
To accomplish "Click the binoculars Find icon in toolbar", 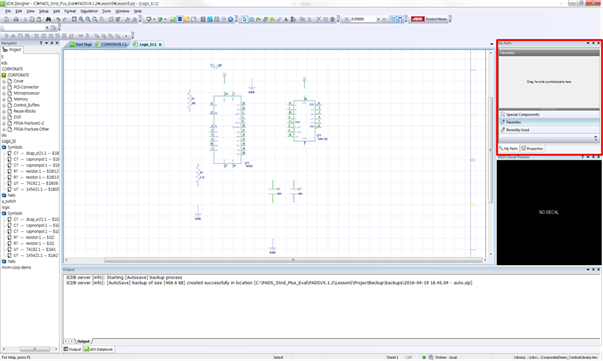I will click(48, 19).
